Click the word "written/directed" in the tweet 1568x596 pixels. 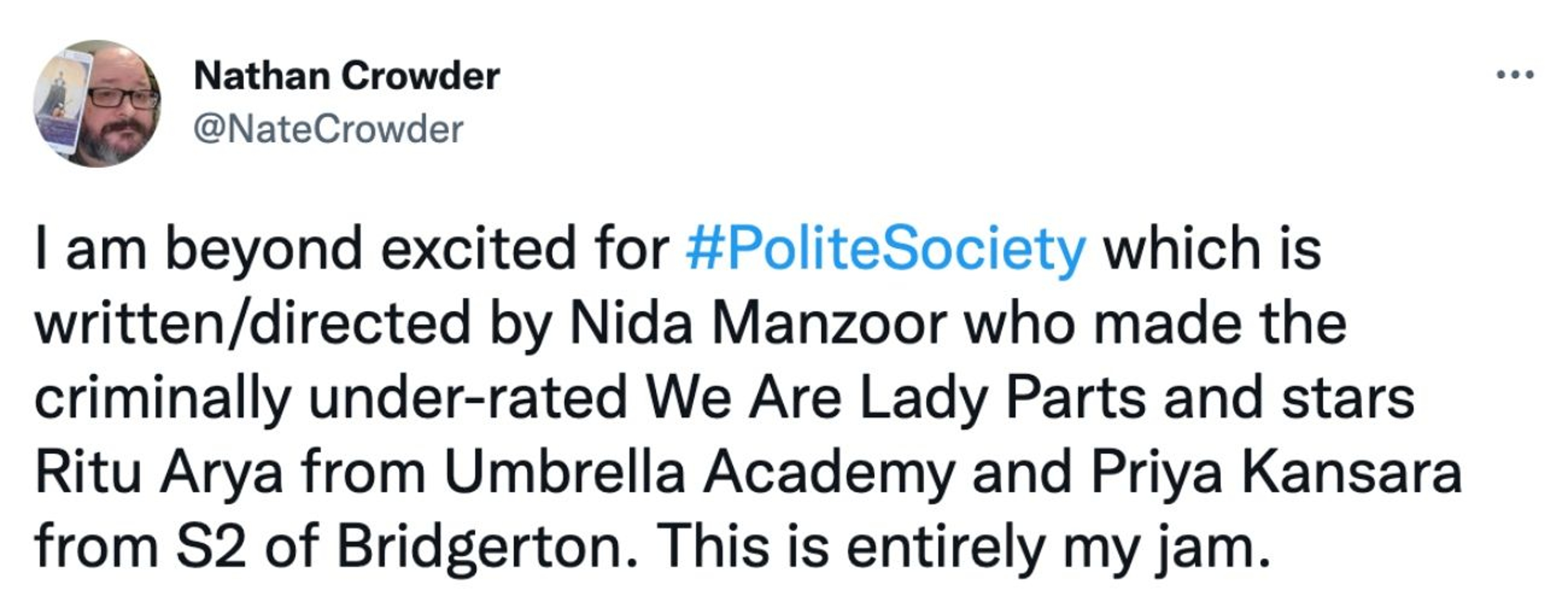point(253,323)
